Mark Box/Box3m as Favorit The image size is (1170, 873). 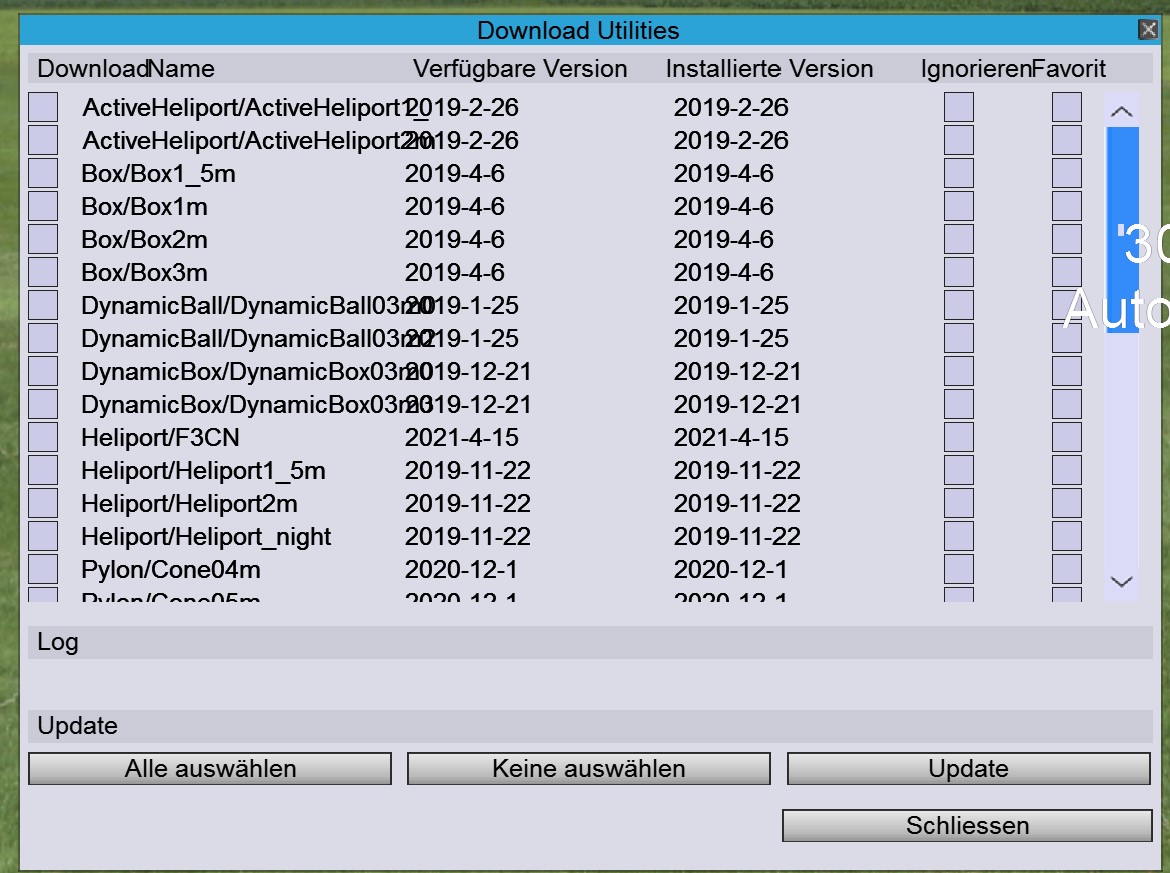pyautogui.click(x=1067, y=272)
